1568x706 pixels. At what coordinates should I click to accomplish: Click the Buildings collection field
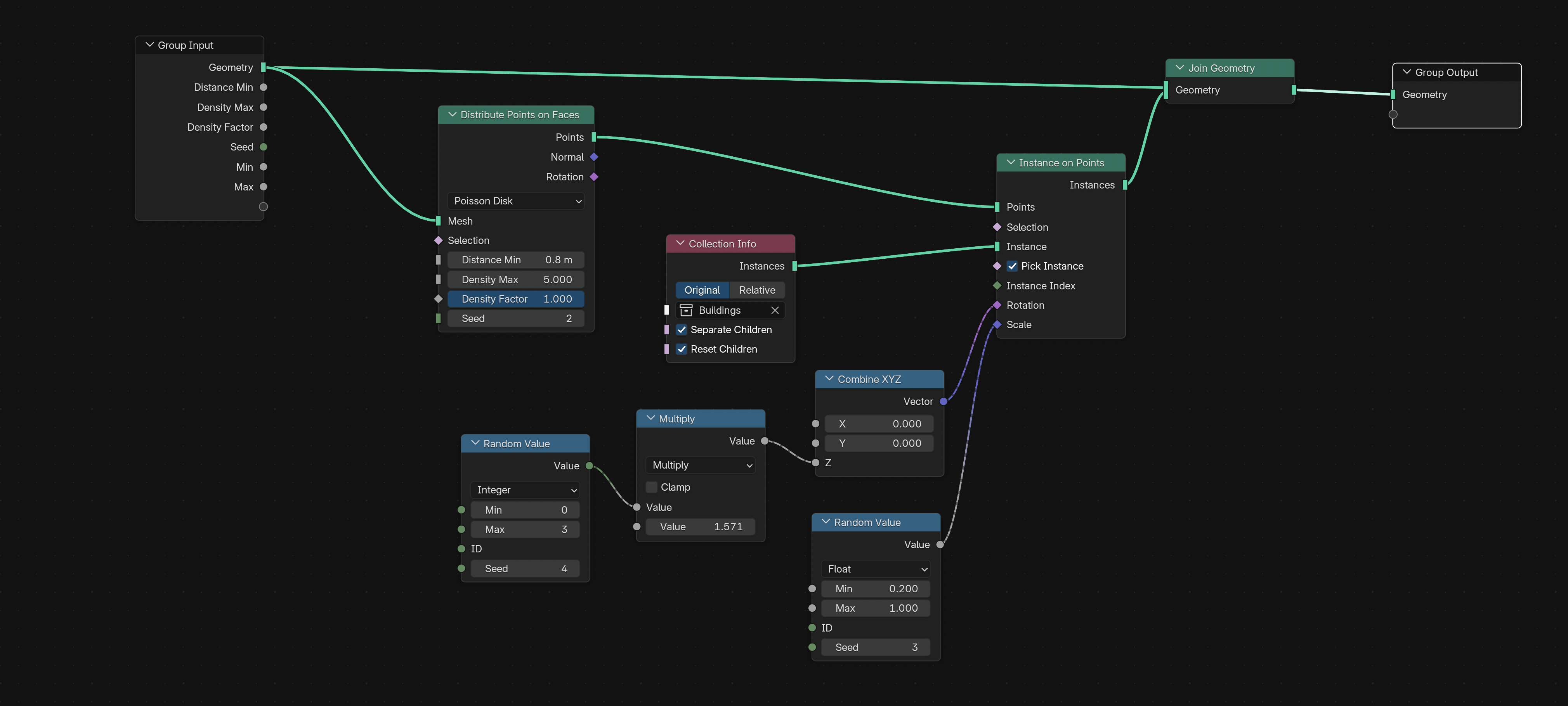[730, 310]
